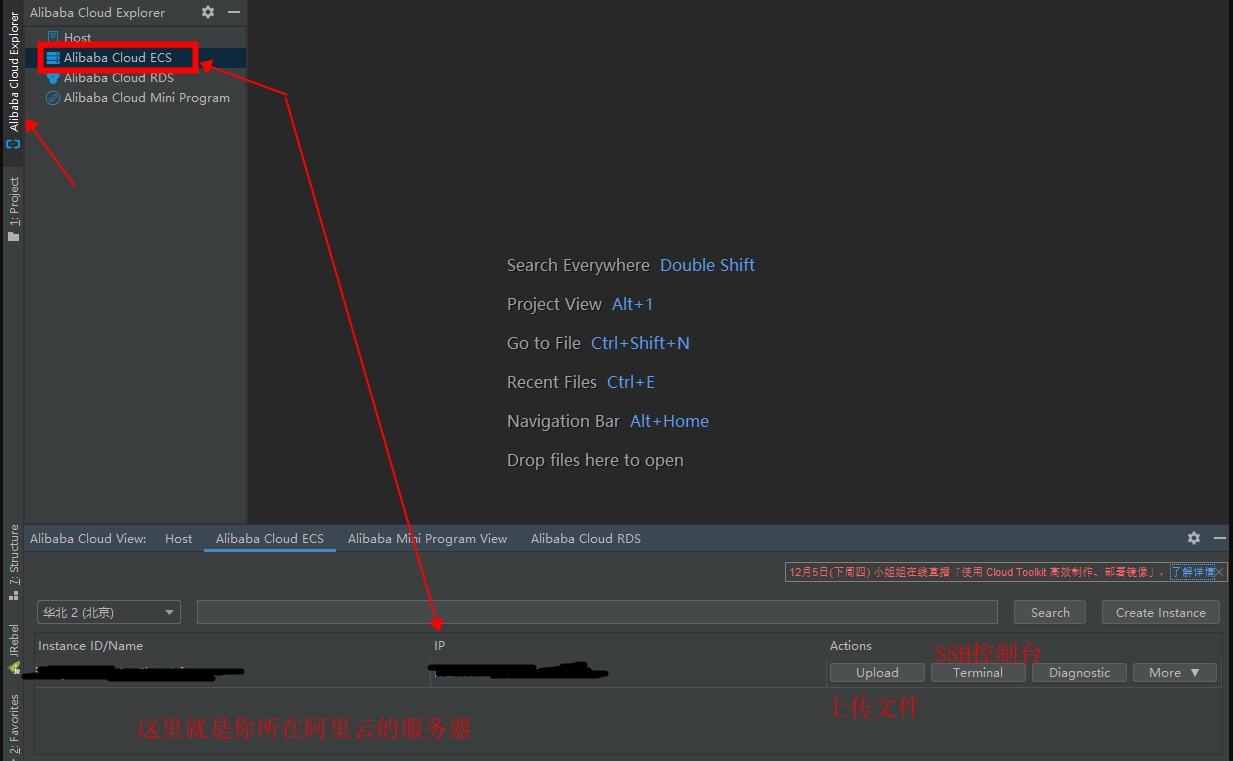Open the Project tool window
The width and height of the screenshot is (1233, 761).
point(14,208)
